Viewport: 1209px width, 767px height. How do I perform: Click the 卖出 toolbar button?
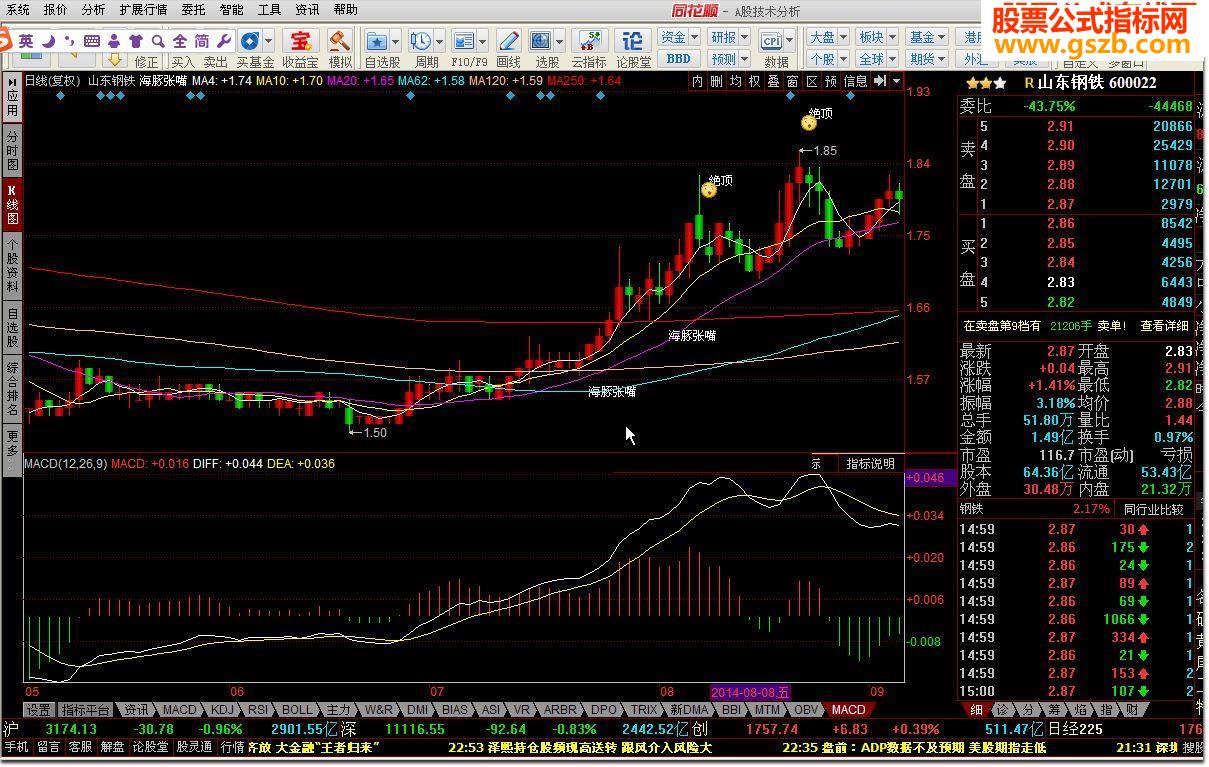216,62
